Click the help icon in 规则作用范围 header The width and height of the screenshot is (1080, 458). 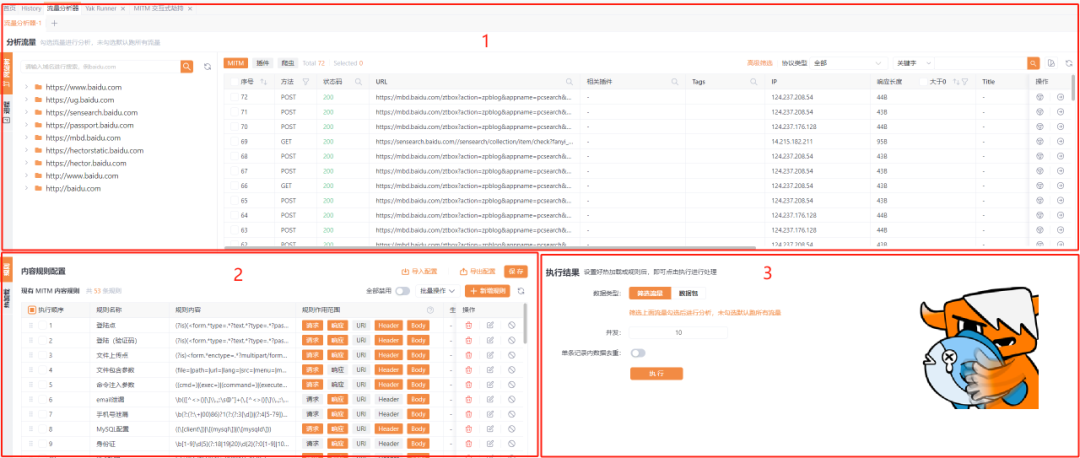coord(430,310)
